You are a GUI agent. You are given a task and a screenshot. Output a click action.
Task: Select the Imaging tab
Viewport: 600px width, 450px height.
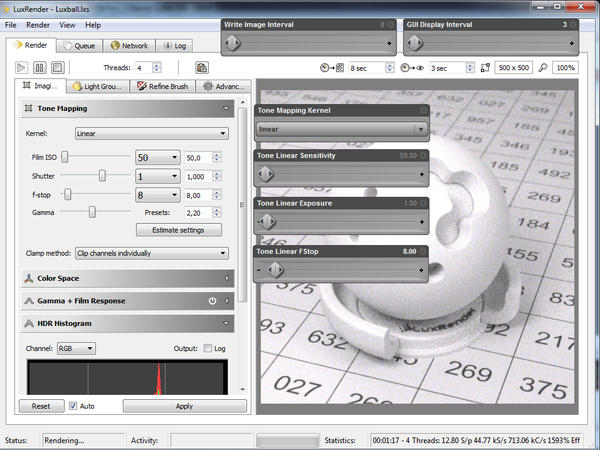41,86
